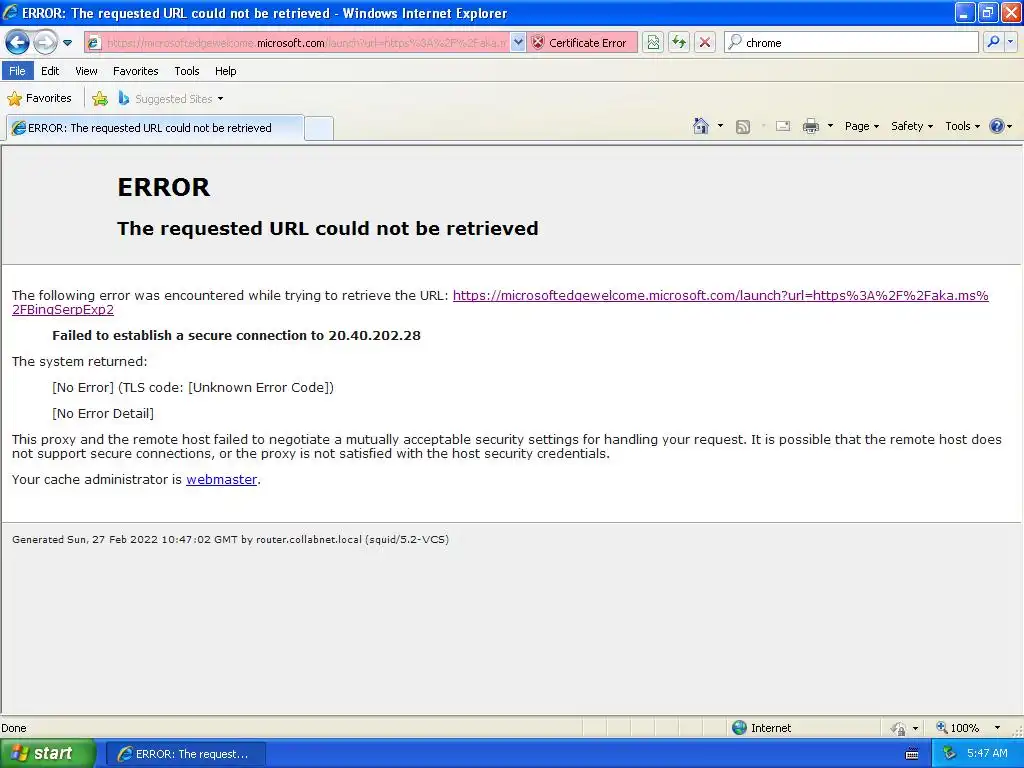
Task: Click the address bar URL field
Action: [x=306, y=43]
